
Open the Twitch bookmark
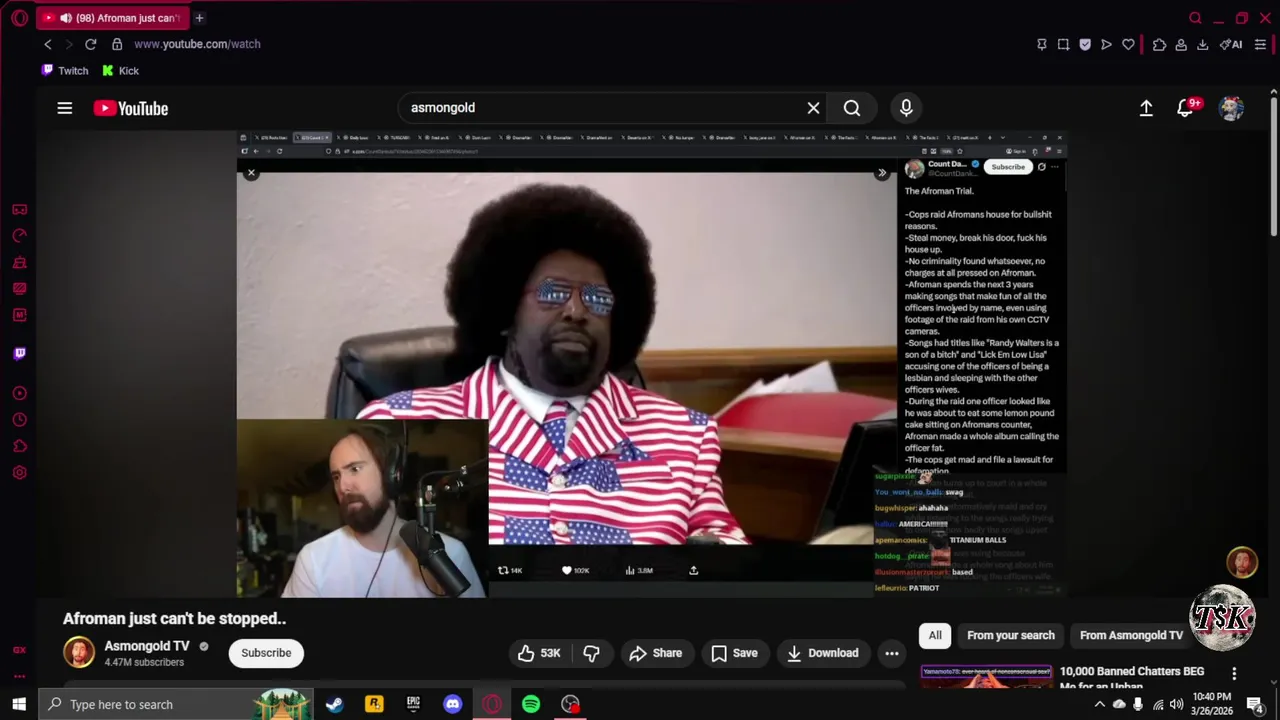[65, 71]
